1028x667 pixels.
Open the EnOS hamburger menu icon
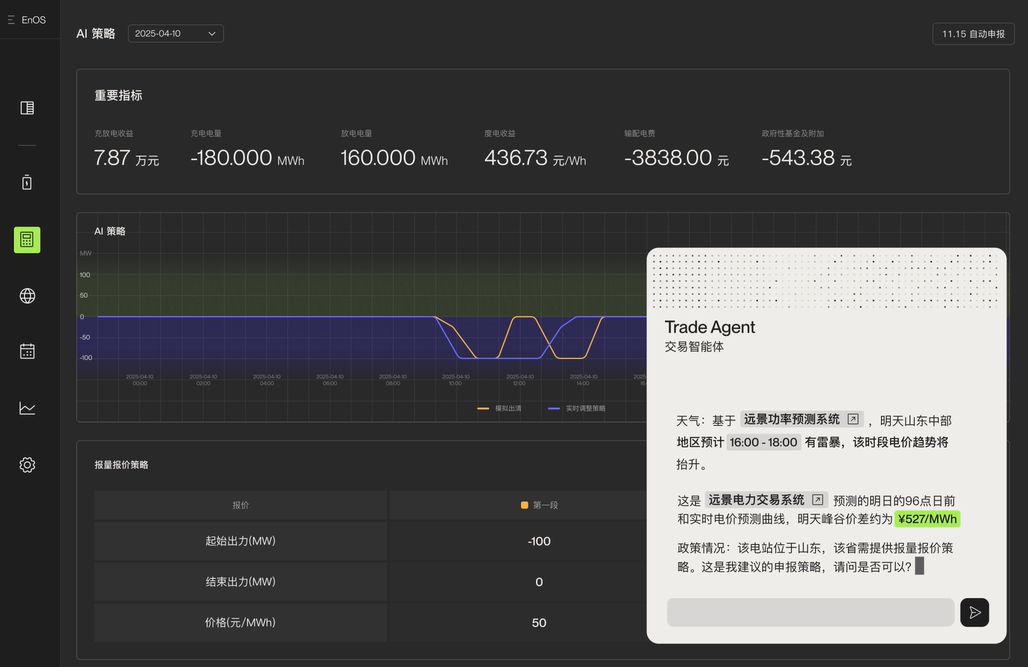(x=11, y=20)
